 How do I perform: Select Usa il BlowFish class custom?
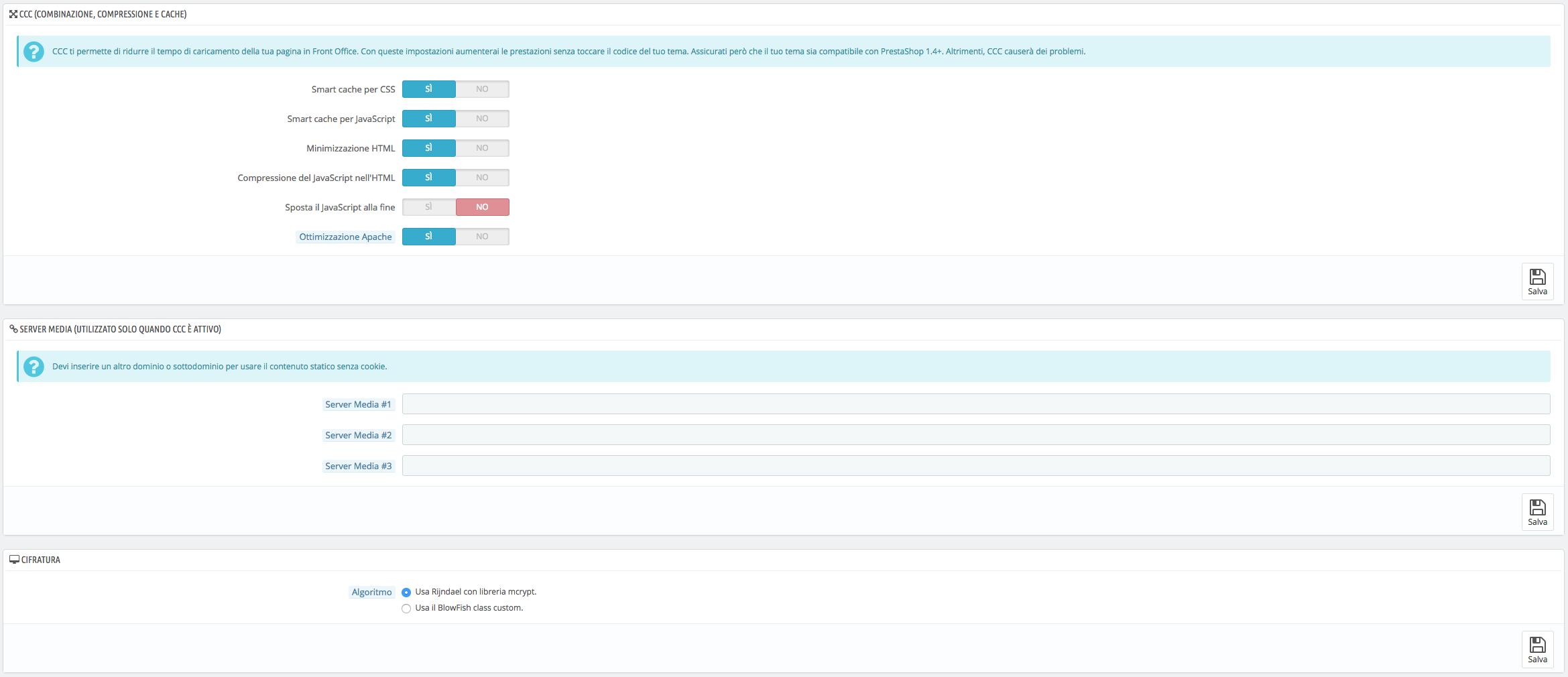406,609
